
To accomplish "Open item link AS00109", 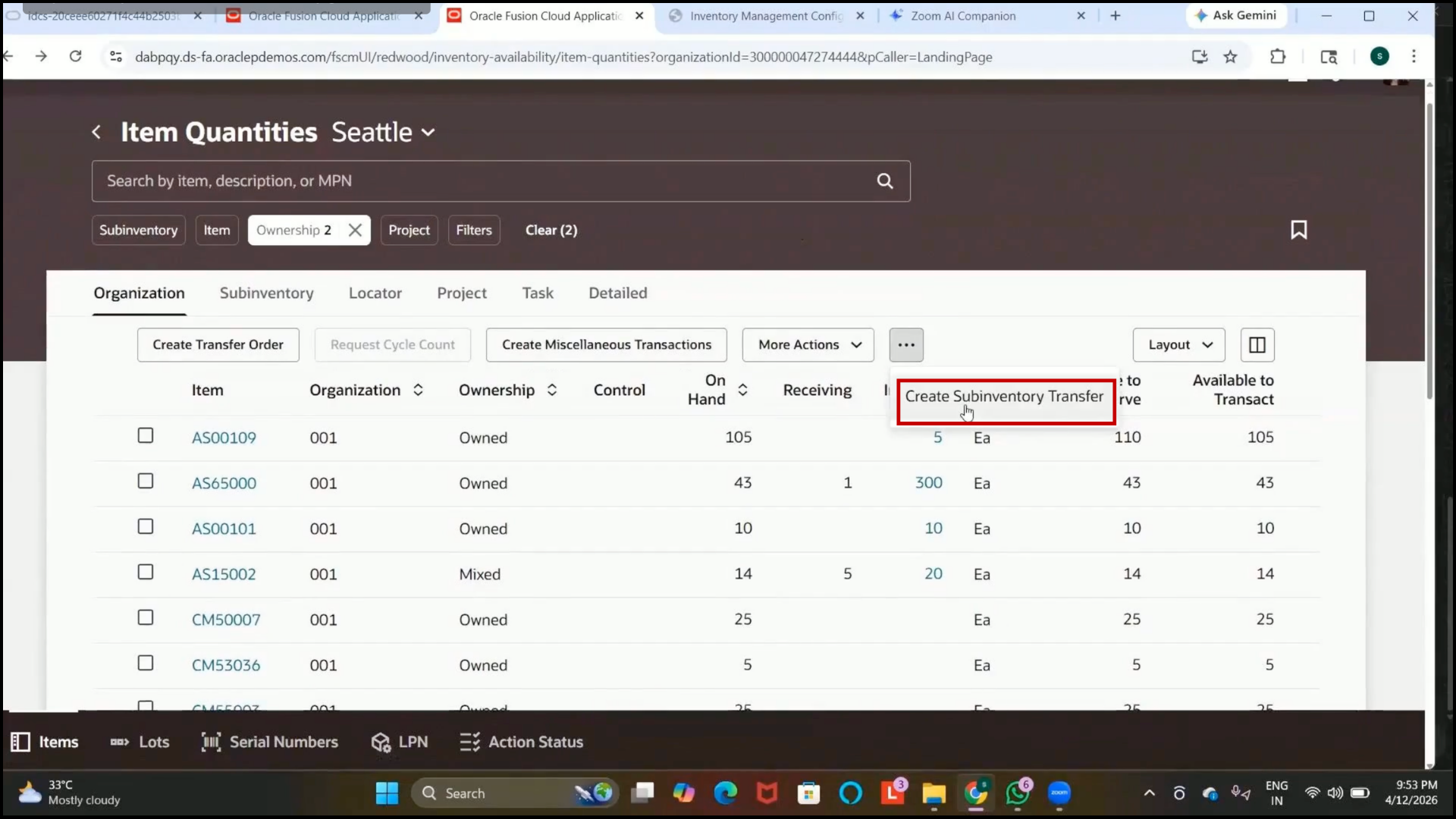I will click(224, 438).
